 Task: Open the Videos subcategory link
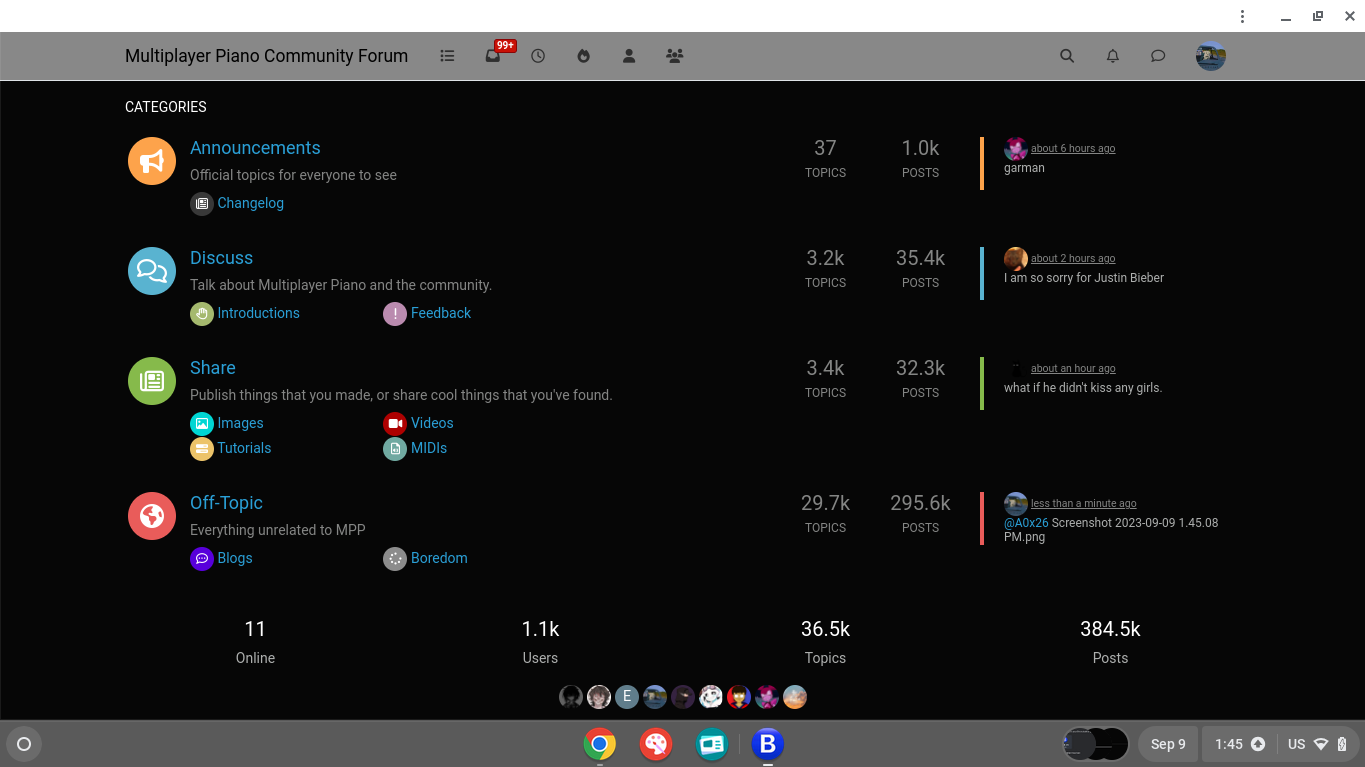coord(432,423)
